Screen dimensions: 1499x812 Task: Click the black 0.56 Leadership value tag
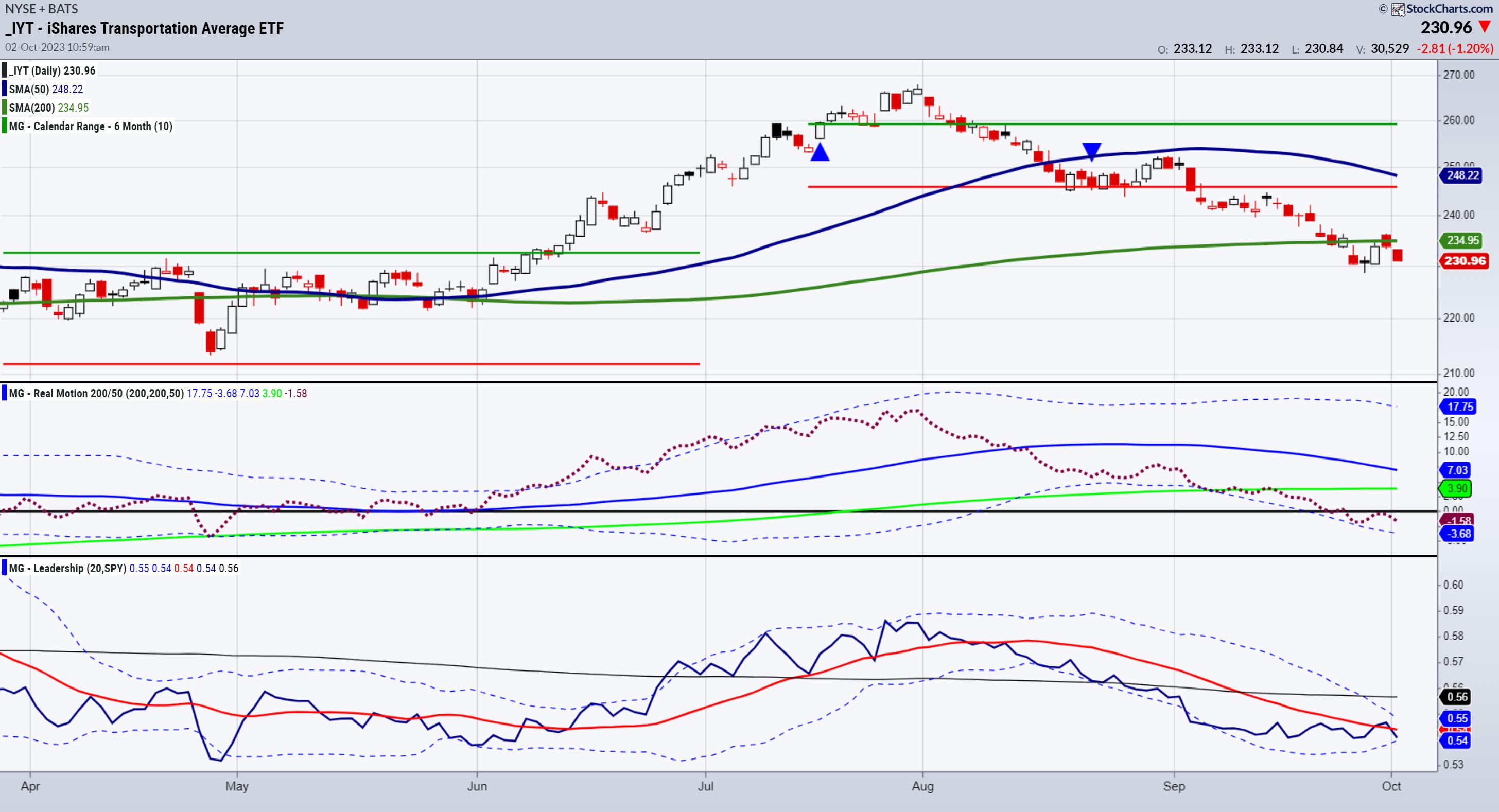tap(1457, 697)
